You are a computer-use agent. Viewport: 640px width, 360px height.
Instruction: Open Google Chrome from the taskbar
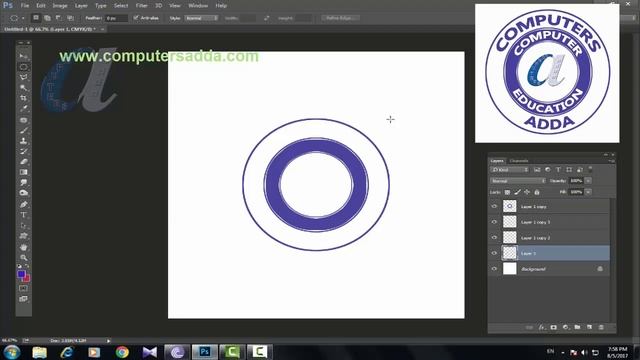[x=122, y=352]
